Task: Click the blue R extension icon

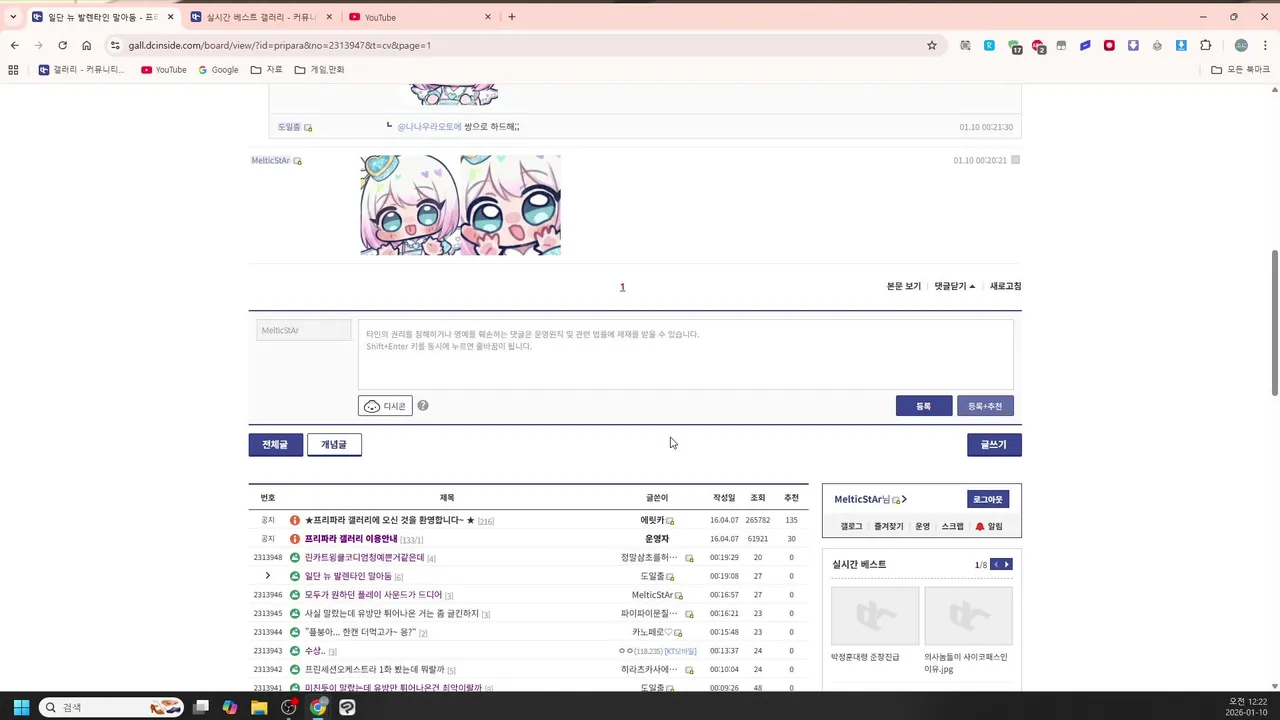Action: pos(989,45)
